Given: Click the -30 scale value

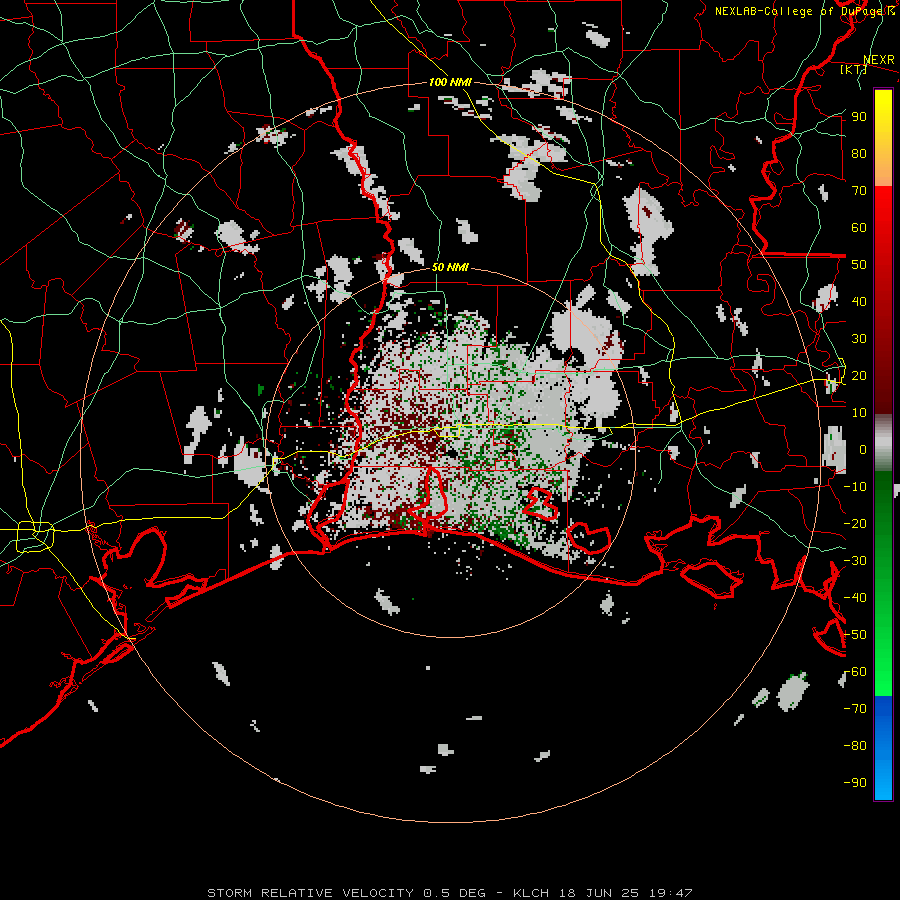Looking at the screenshot, I should (x=855, y=561).
